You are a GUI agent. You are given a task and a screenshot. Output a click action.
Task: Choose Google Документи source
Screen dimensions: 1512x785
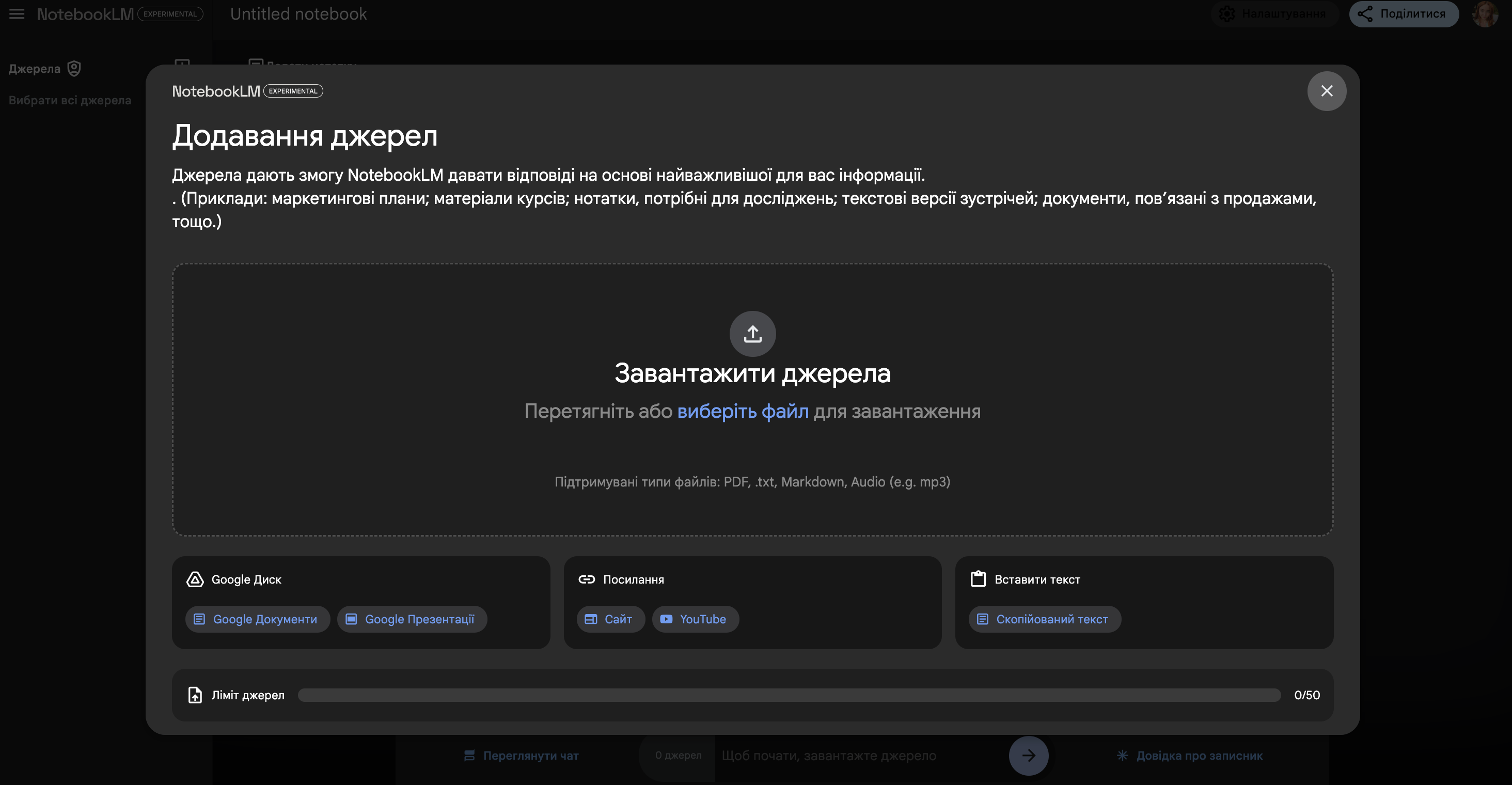(258, 619)
